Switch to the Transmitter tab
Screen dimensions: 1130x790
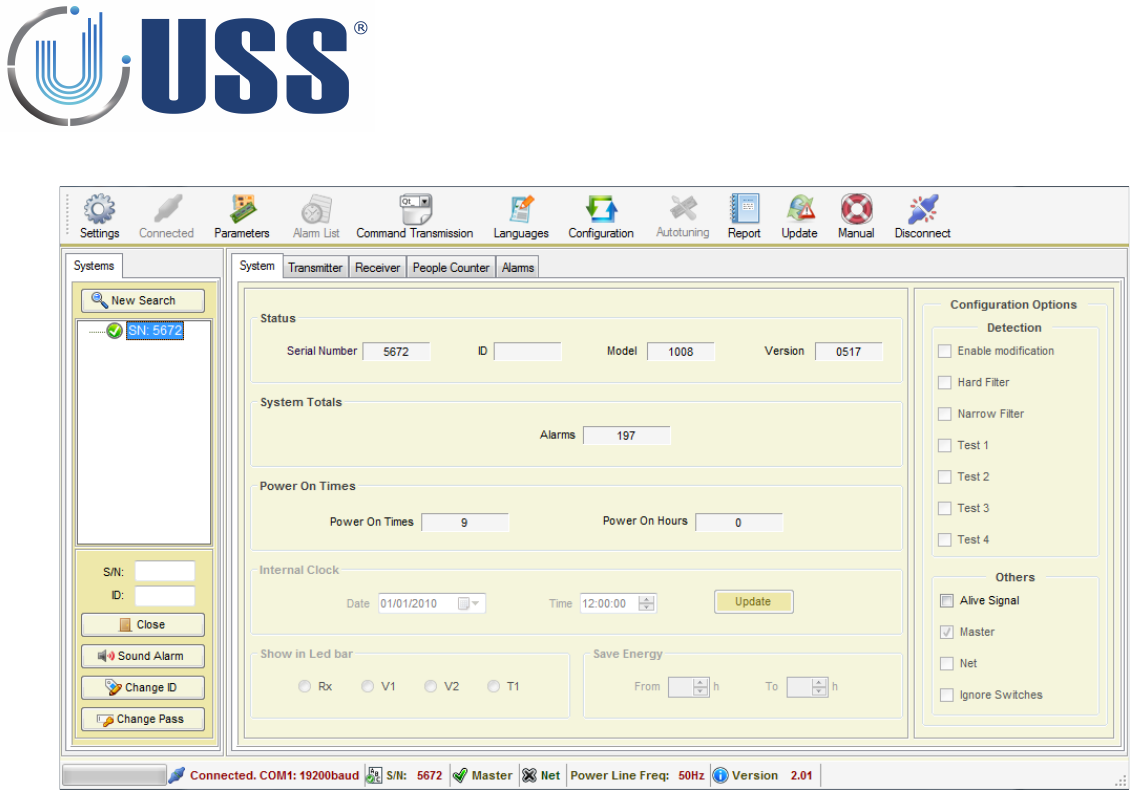315,267
